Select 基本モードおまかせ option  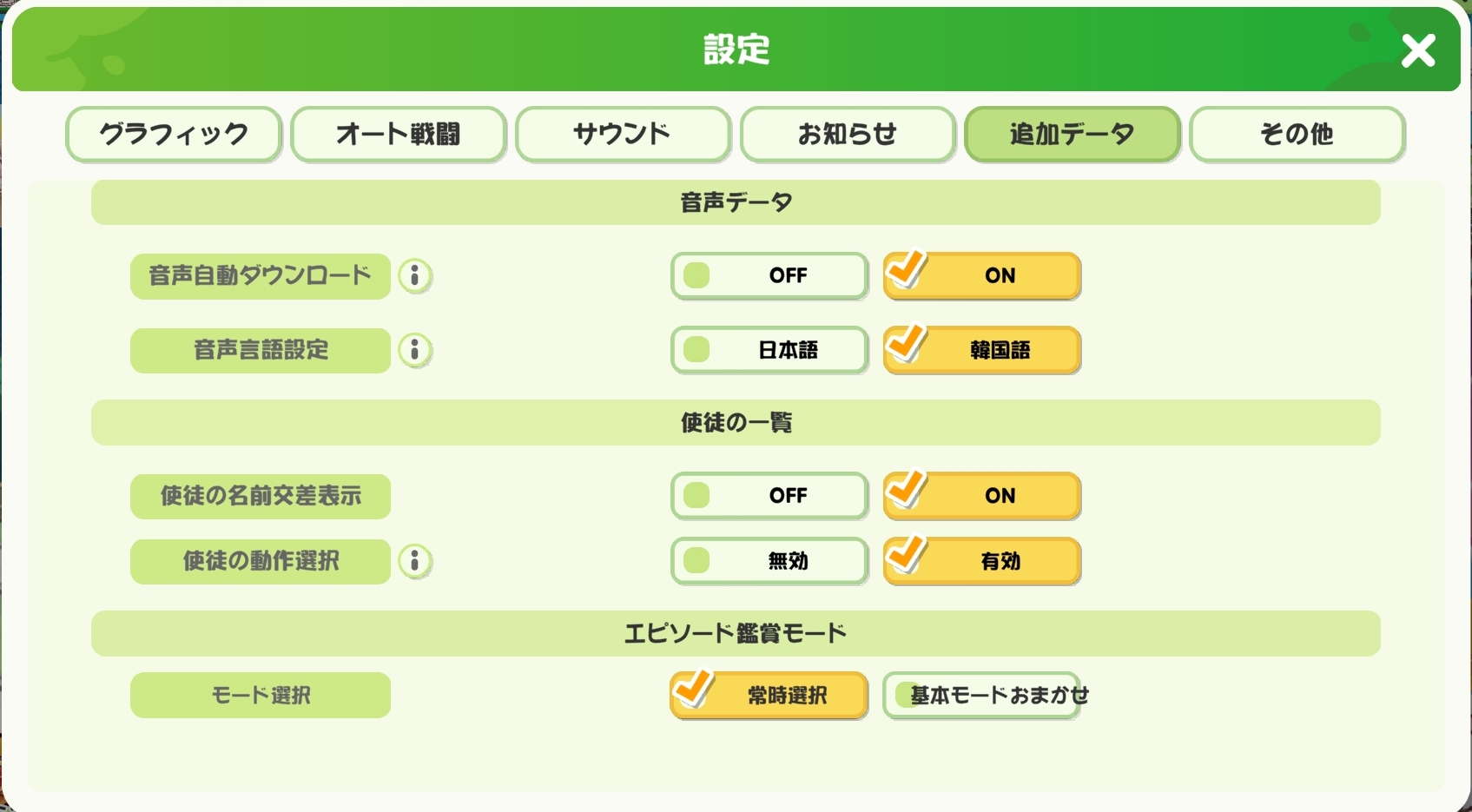coord(981,696)
